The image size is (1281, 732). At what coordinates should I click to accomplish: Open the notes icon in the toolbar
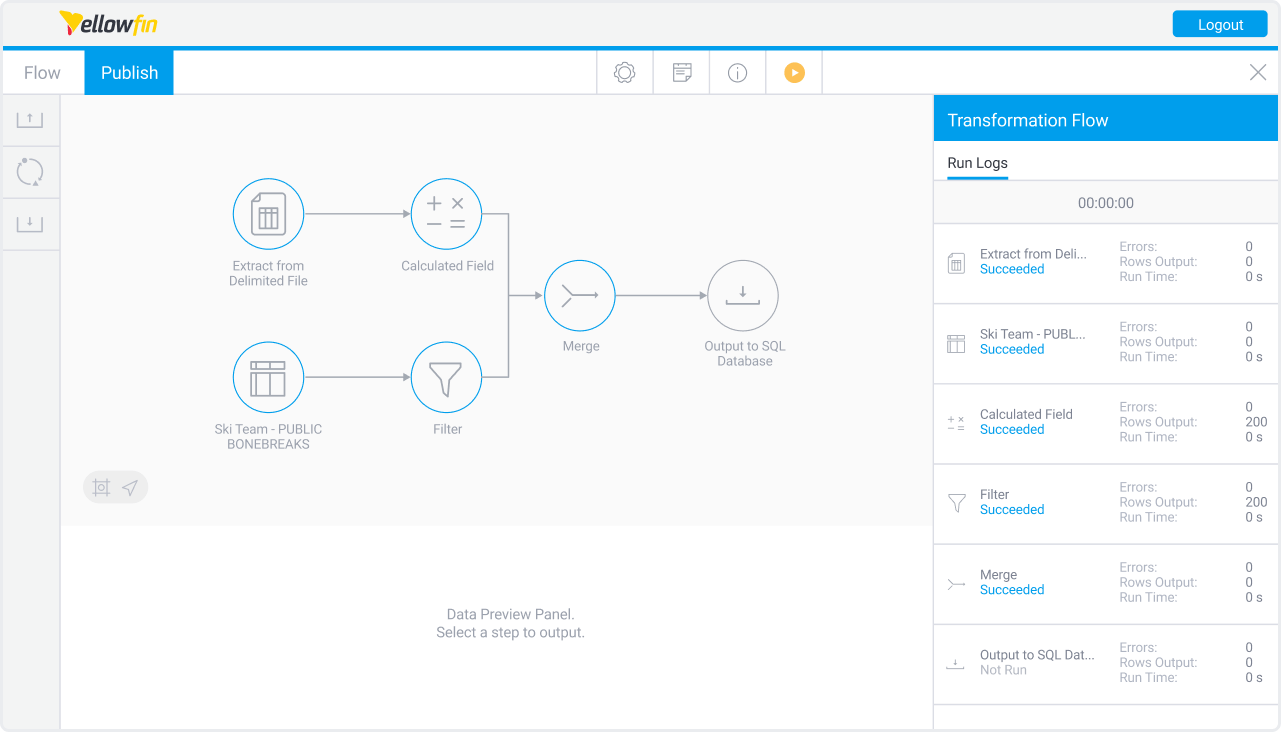tap(681, 72)
